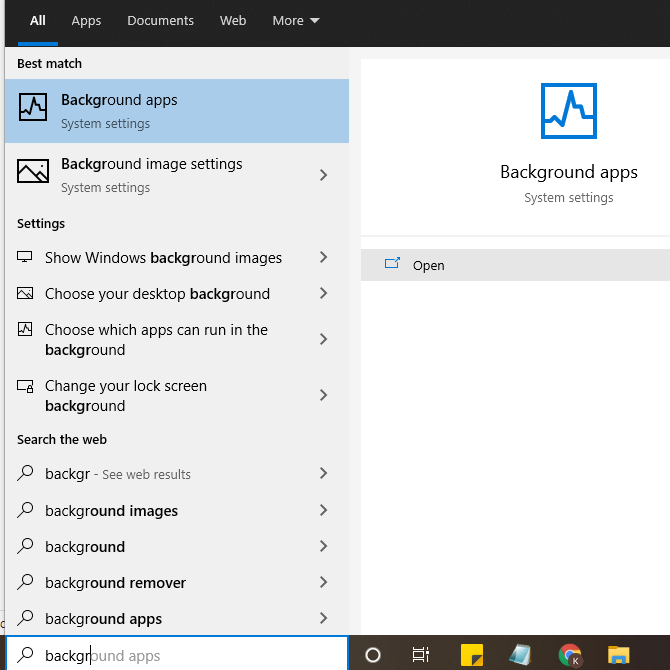Click search icon beside the plain background suggestion

[25, 546]
